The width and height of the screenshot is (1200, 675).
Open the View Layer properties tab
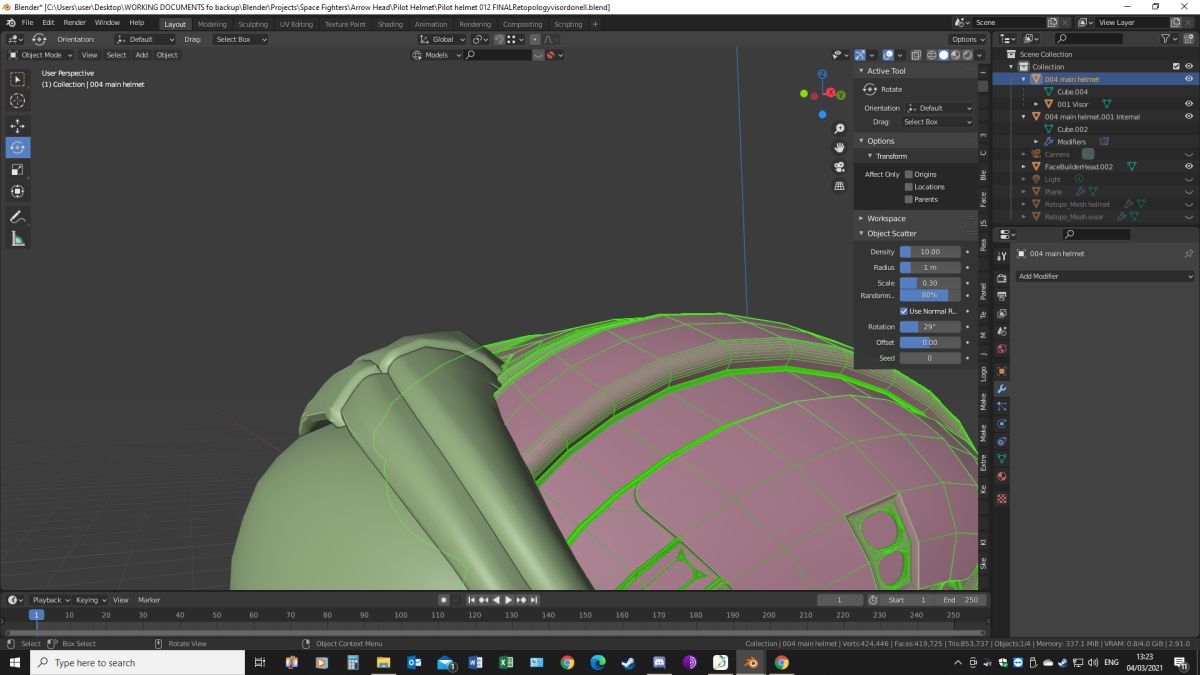pos(1001,314)
